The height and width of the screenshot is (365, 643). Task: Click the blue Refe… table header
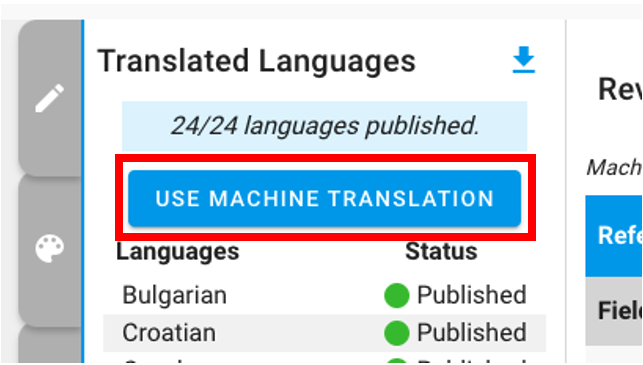click(x=614, y=236)
